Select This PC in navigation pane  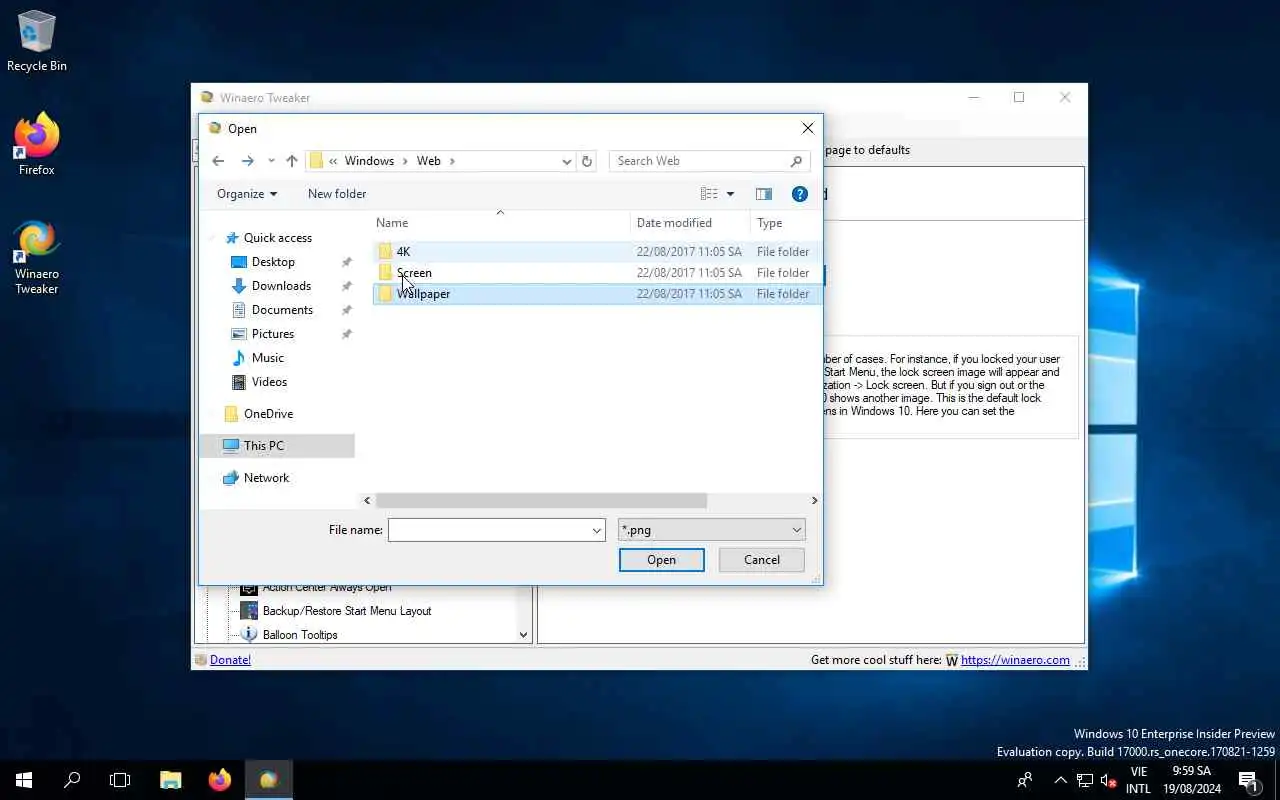tap(277, 446)
